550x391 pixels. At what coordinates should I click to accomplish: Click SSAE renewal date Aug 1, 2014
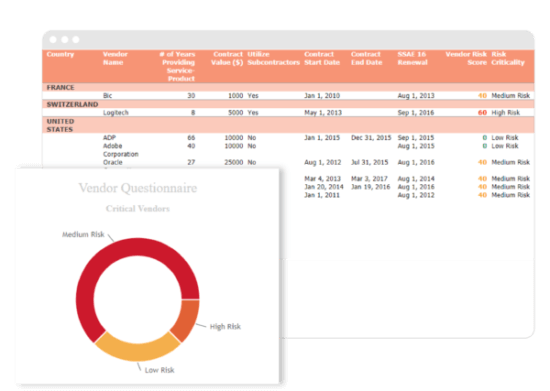(x=416, y=179)
